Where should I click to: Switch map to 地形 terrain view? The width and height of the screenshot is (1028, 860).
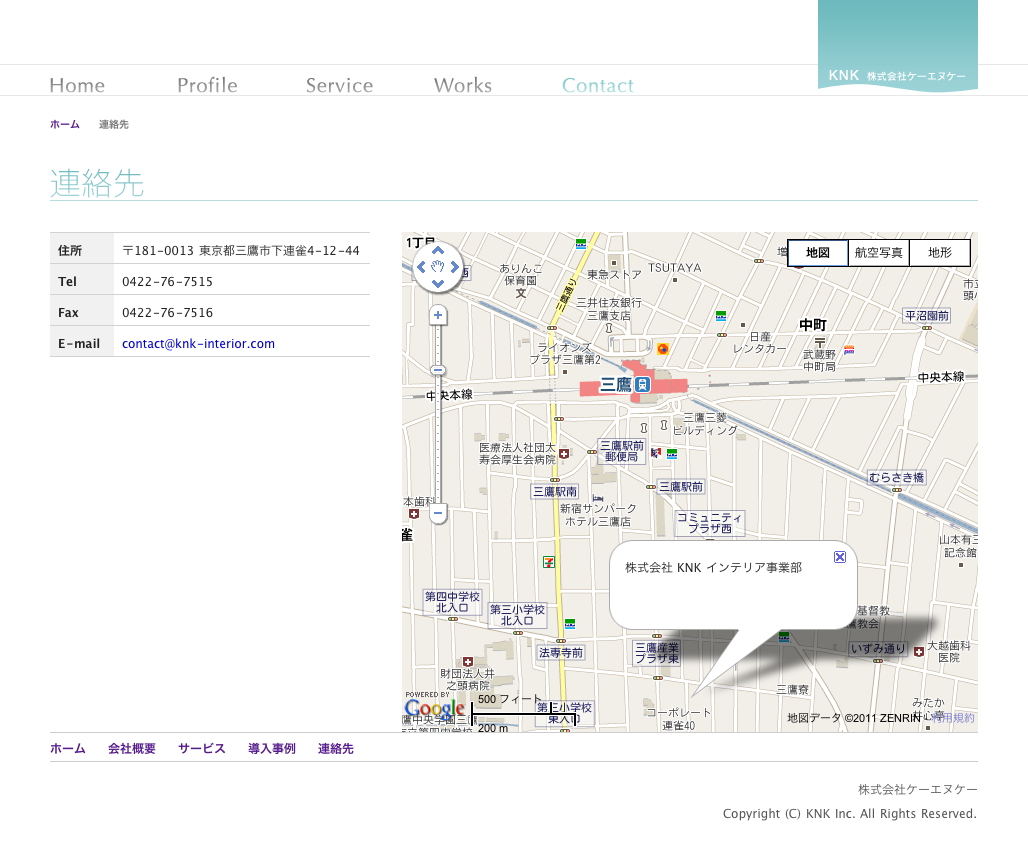(x=940, y=253)
